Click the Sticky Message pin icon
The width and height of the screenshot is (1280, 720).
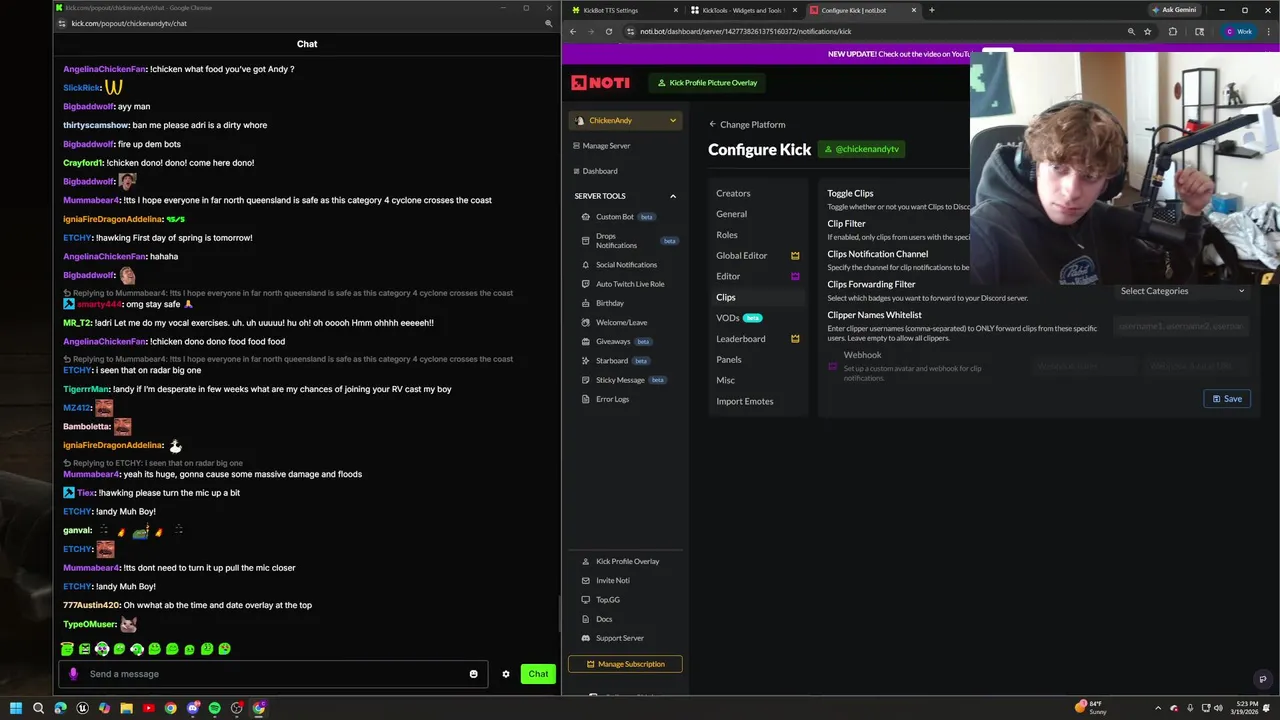(586, 380)
